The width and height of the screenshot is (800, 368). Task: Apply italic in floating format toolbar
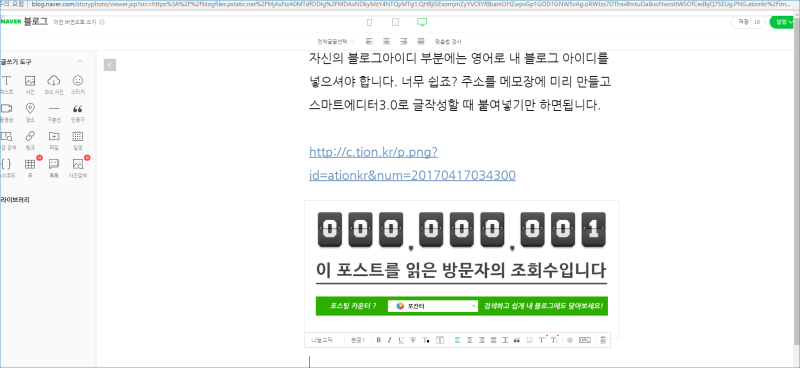point(389,340)
